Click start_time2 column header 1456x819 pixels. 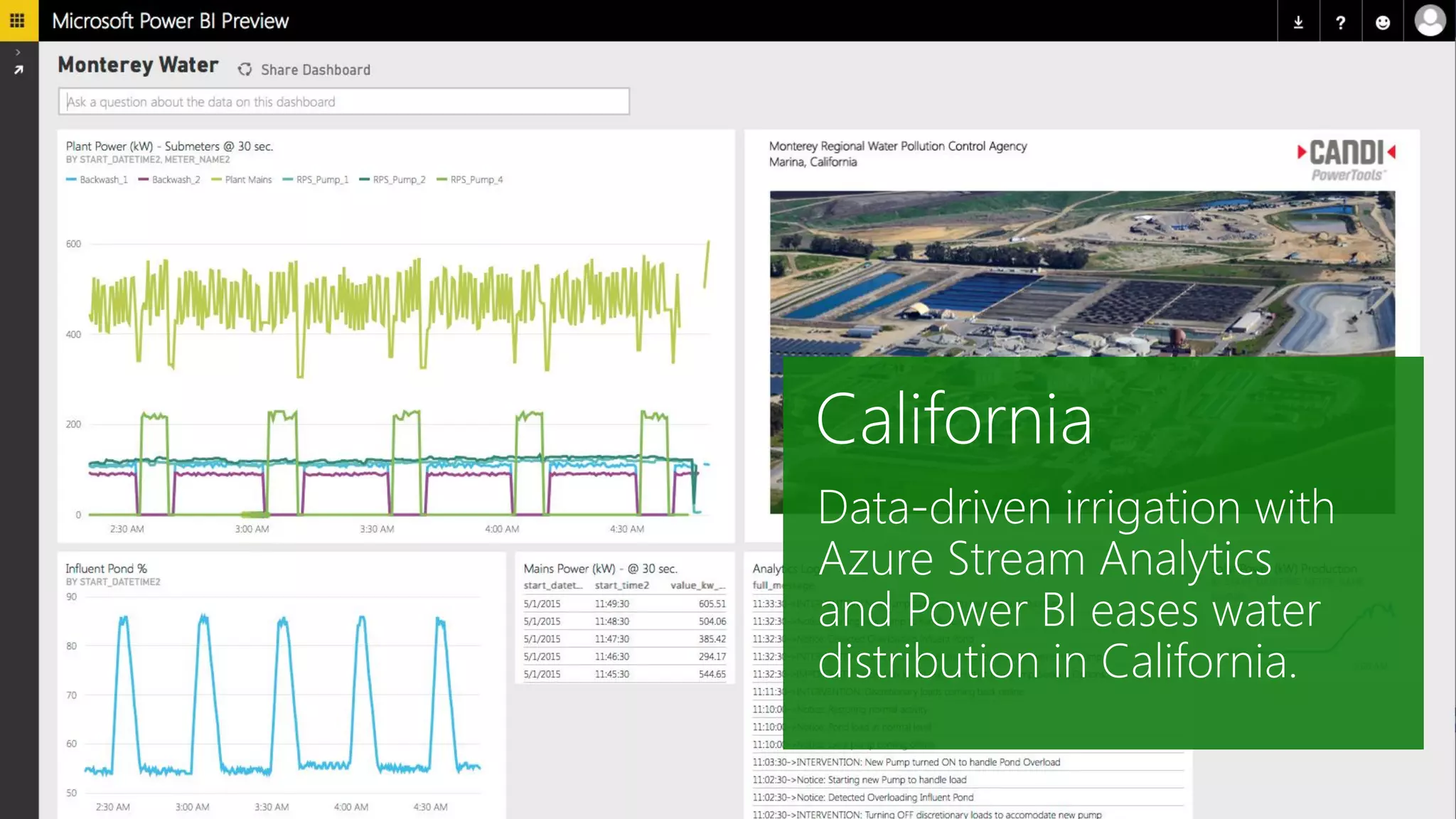point(621,585)
